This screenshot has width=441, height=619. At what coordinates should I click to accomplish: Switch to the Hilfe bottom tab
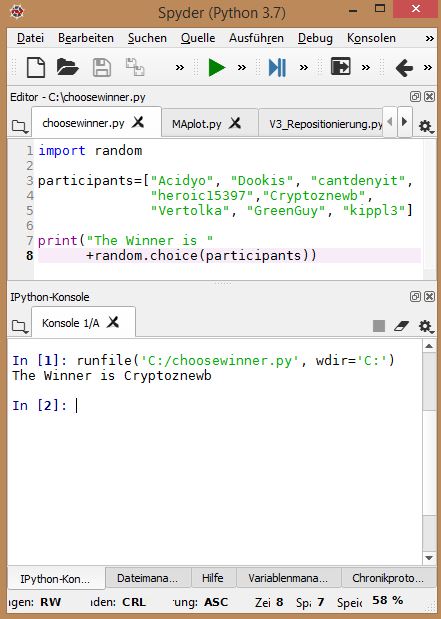click(213, 578)
